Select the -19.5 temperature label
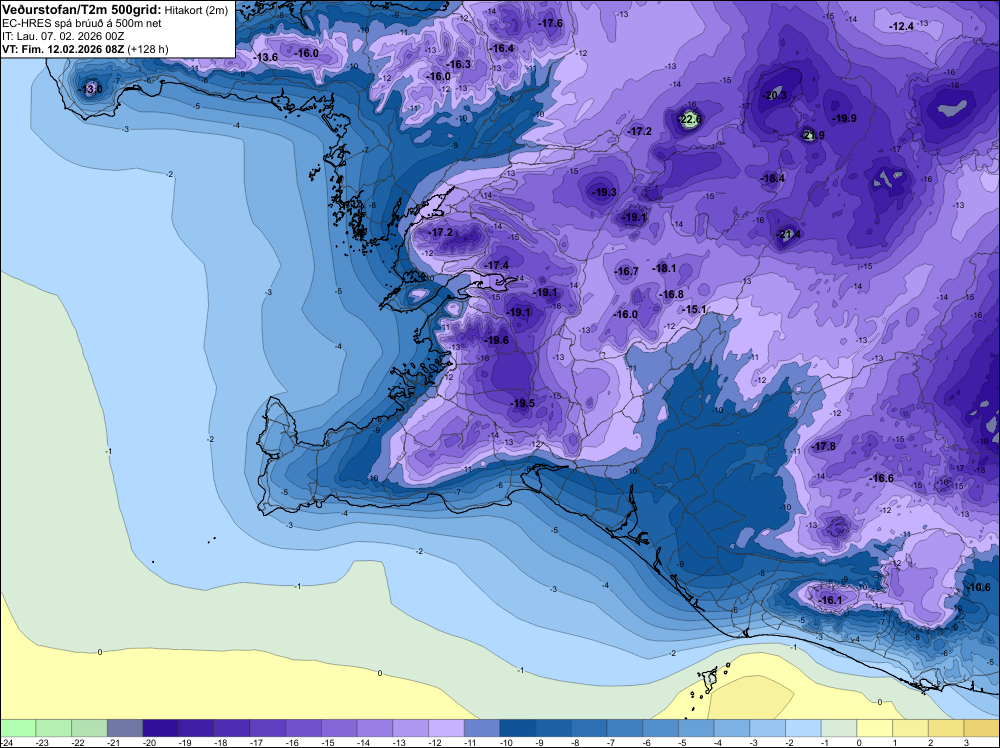 coord(523,403)
